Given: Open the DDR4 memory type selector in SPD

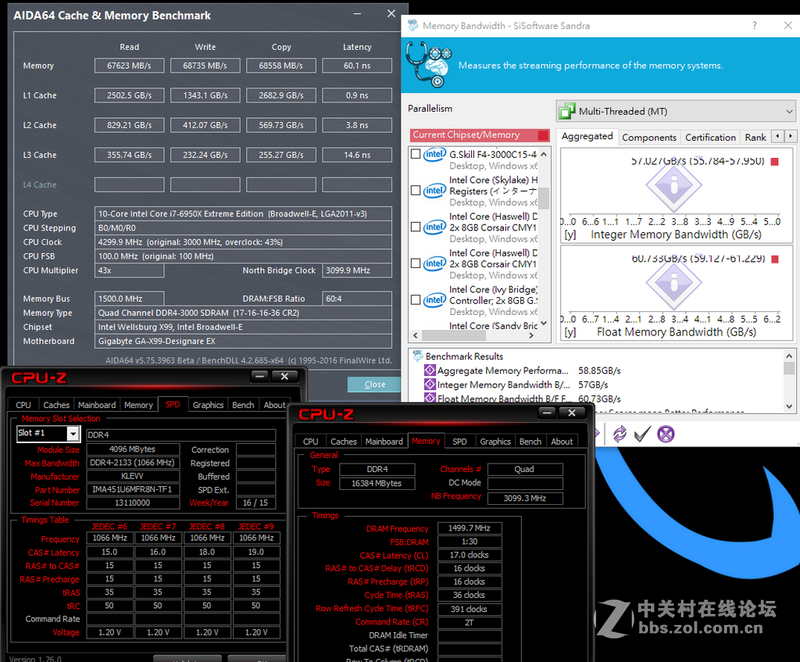Looking at the screenshot, I should [x=178, y=432].
